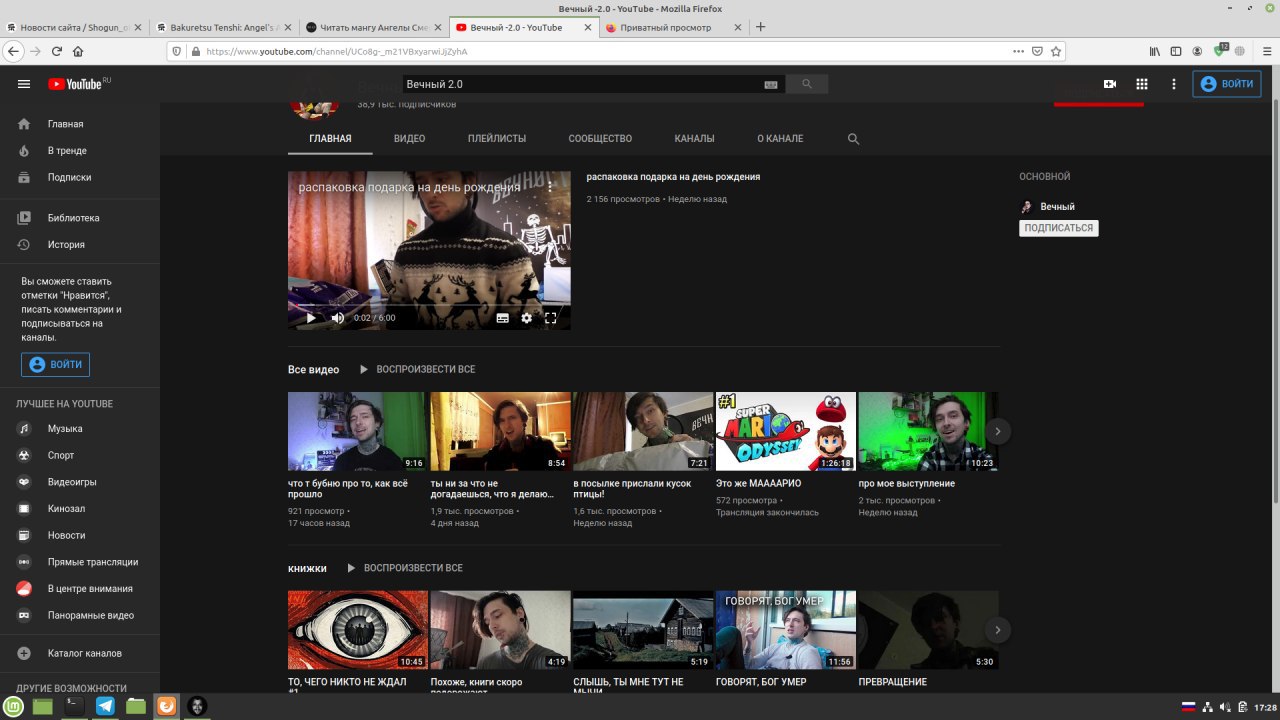Open the on-screen keyboard in search box
The image size is (1280, 720).
771,85
